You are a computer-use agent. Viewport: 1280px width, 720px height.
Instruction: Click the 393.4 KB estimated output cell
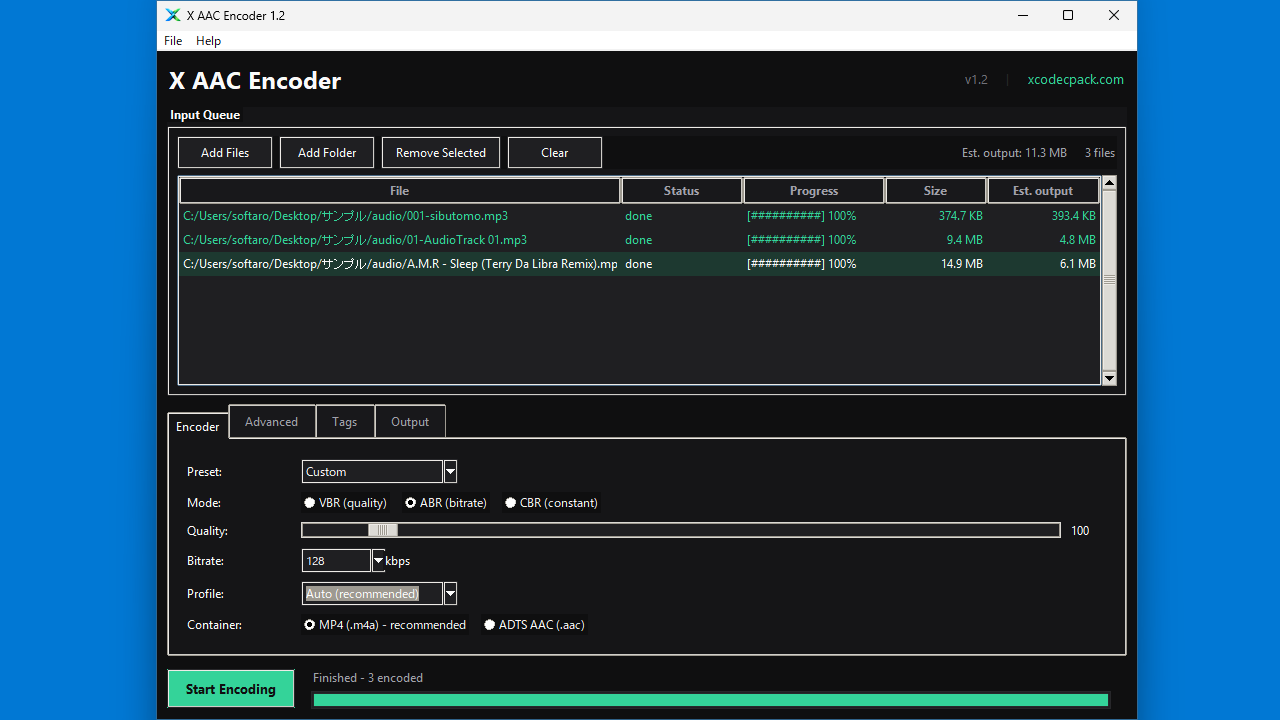click(1073, 216)
